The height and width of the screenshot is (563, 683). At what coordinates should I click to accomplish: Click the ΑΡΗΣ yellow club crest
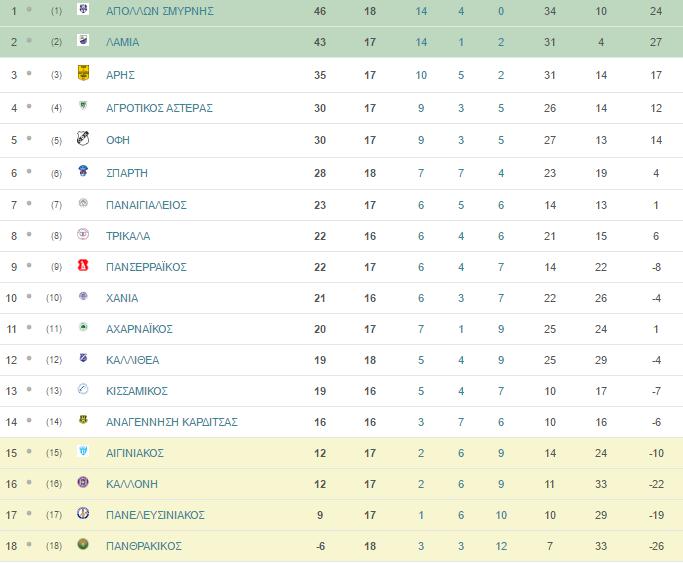(83, 73)
